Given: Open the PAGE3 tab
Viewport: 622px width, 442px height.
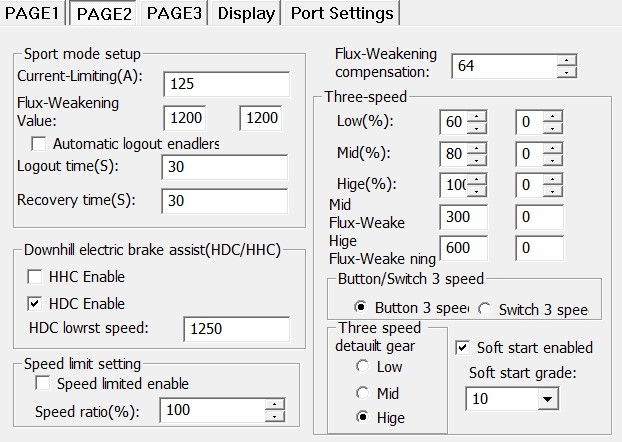Looking at the screenshot, I should point(175,14).
